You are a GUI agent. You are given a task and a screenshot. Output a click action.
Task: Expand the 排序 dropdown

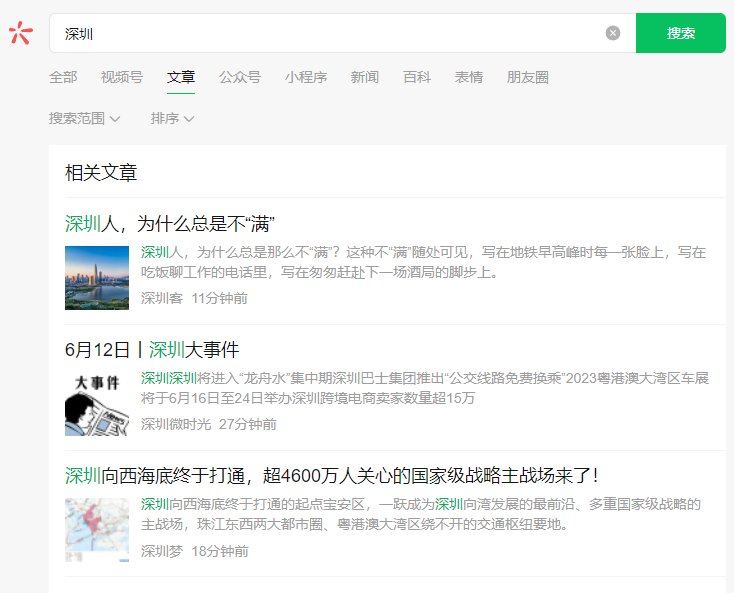click(x=172, y=118)
